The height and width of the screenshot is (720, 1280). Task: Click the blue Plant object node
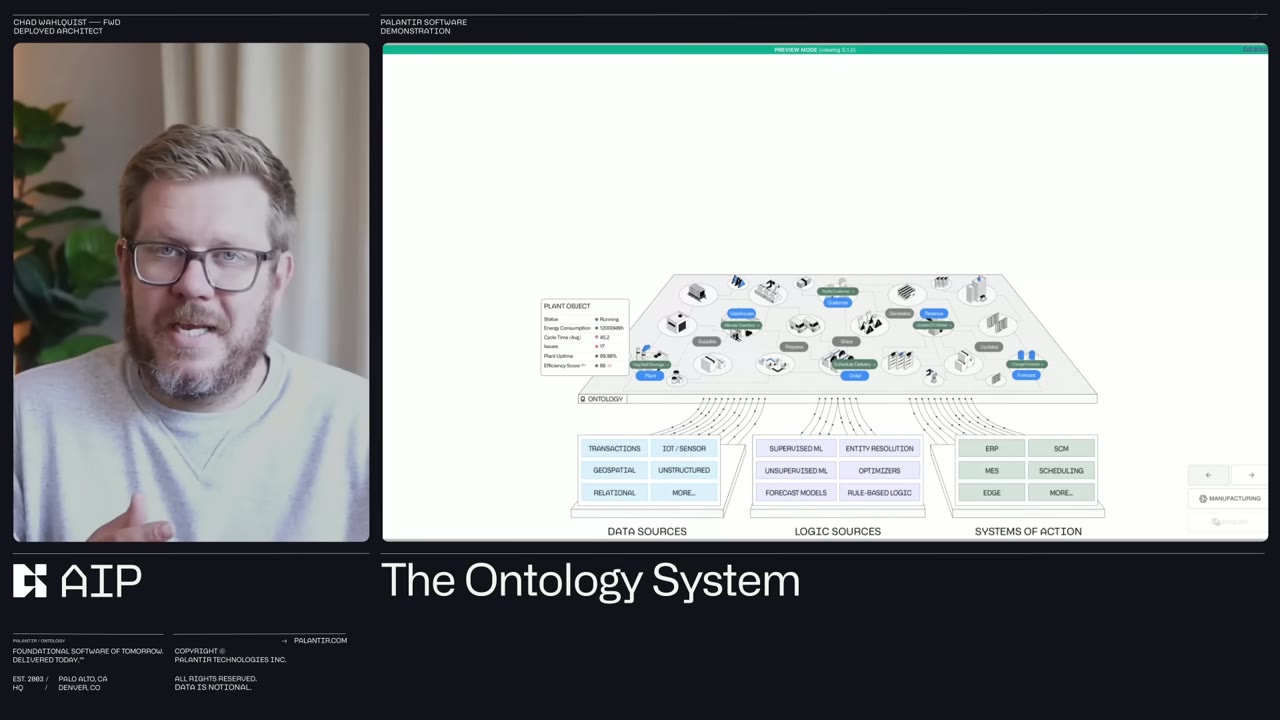point(650,375)
